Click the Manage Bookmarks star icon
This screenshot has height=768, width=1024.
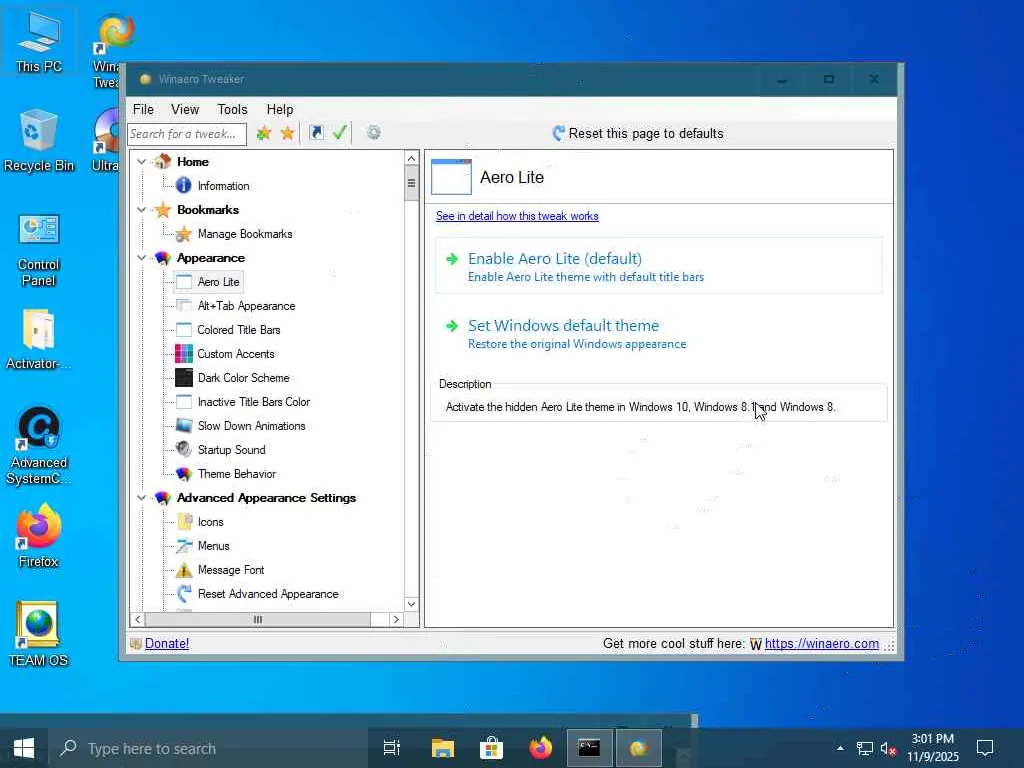[x=184, y=234]
